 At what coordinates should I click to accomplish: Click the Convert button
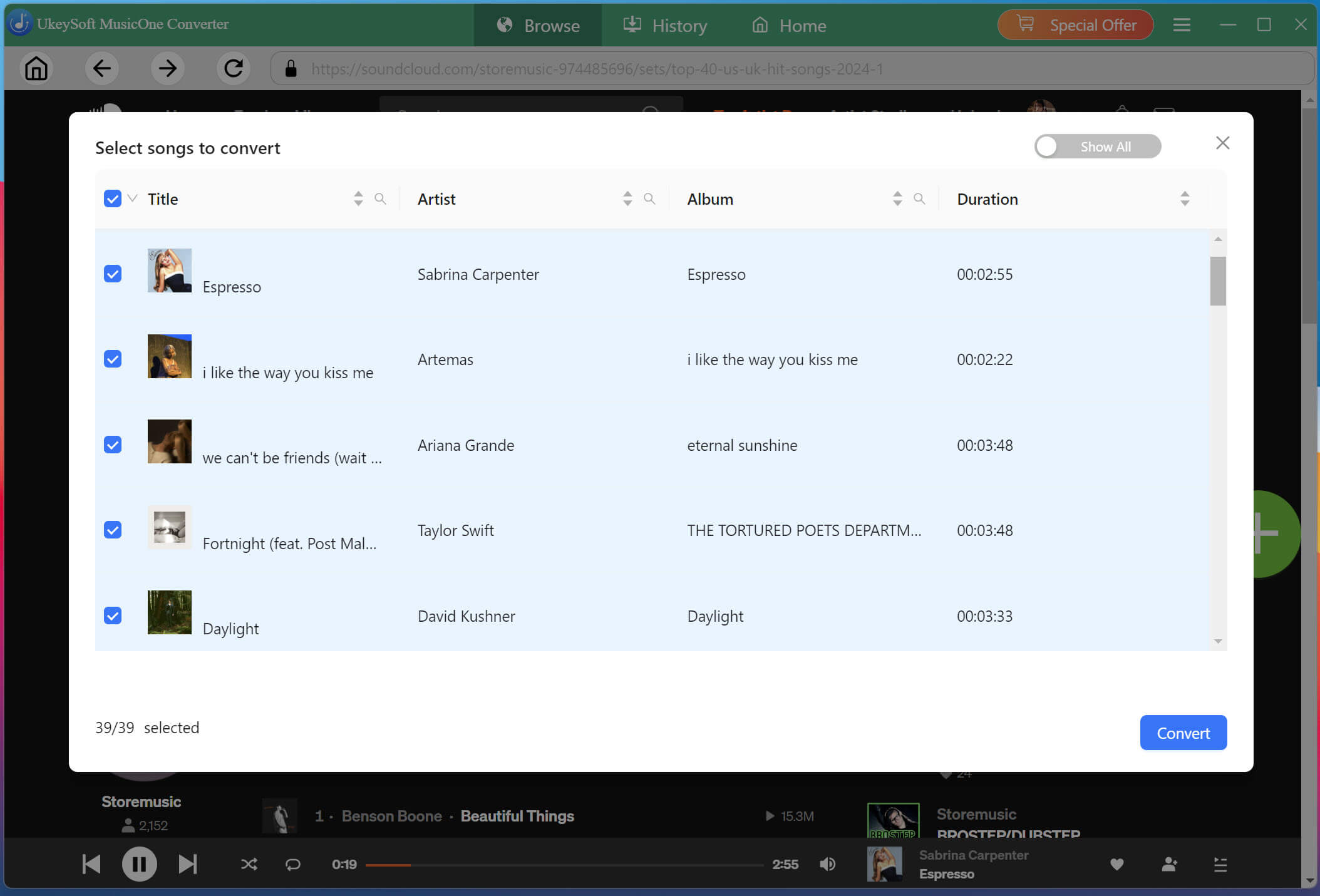(1183, 733)
